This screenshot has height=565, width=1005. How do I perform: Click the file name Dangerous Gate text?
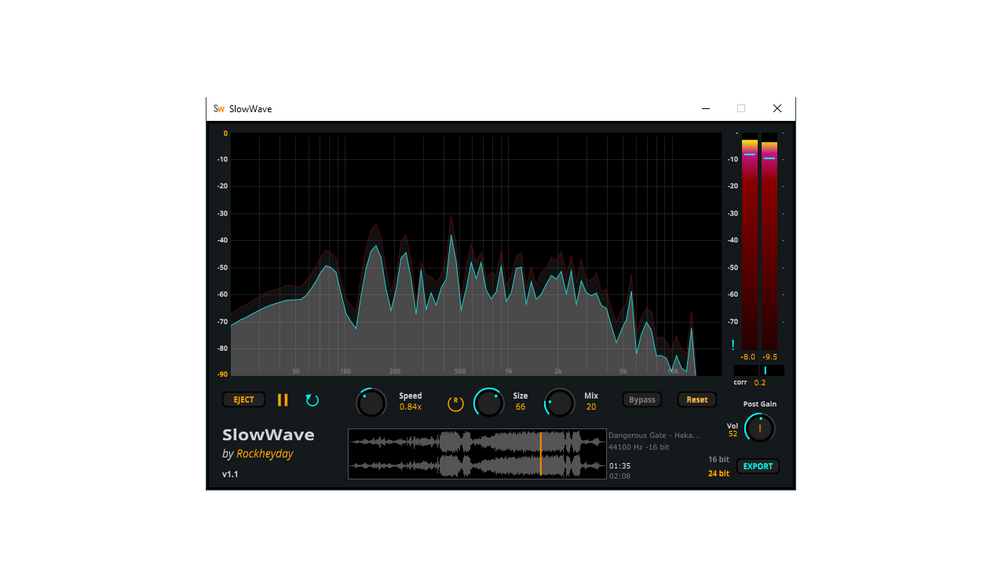click(654, 435)
